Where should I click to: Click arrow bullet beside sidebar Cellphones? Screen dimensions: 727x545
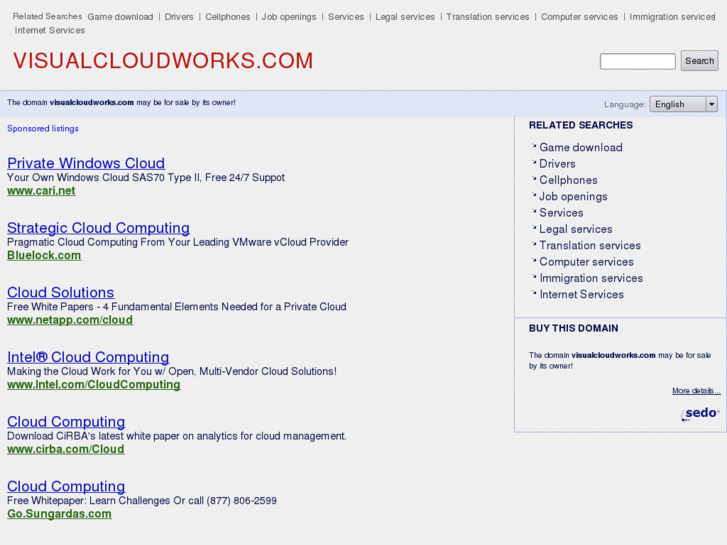(534, 178)
